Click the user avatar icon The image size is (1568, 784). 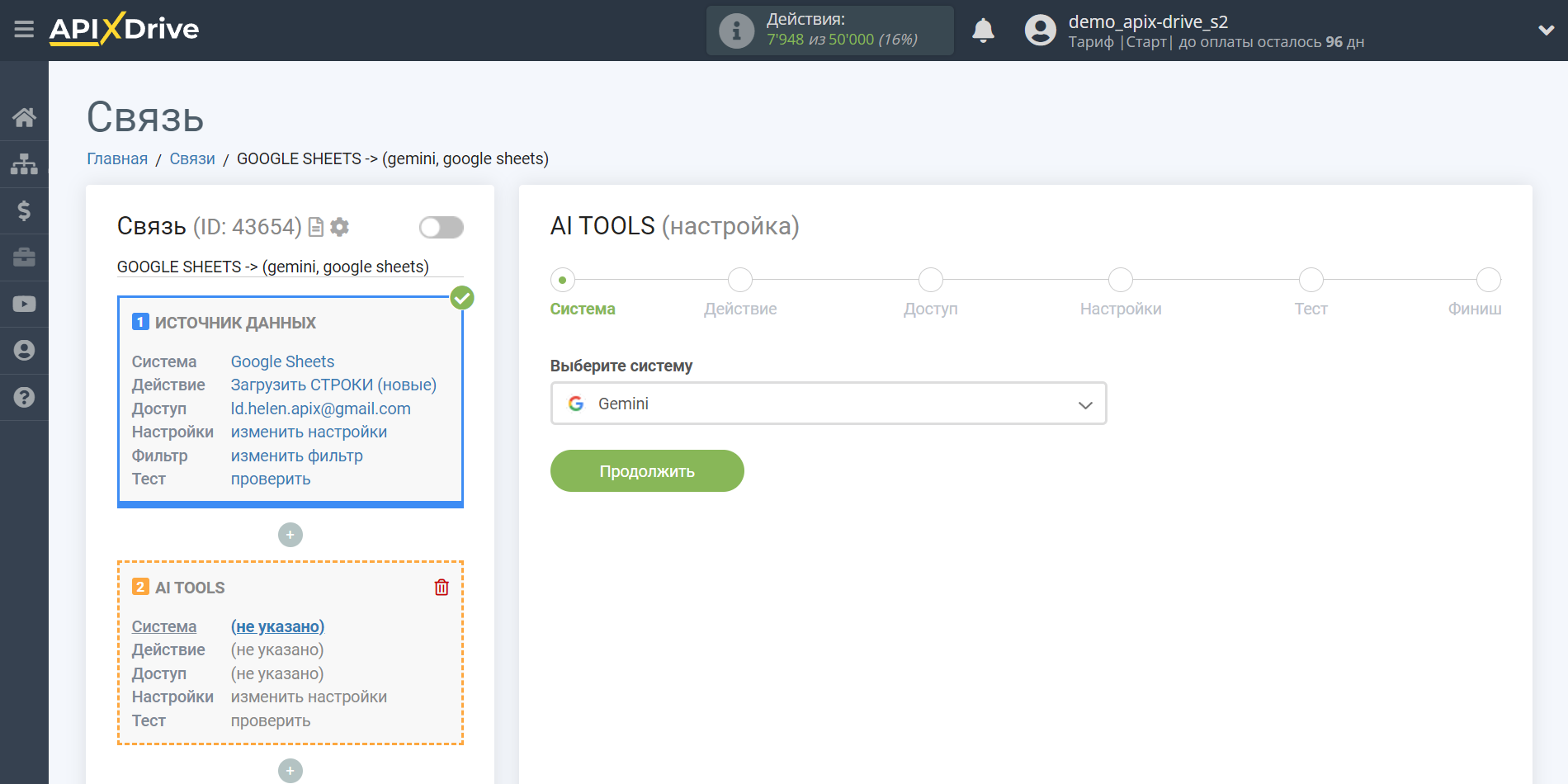(1040, 31)
